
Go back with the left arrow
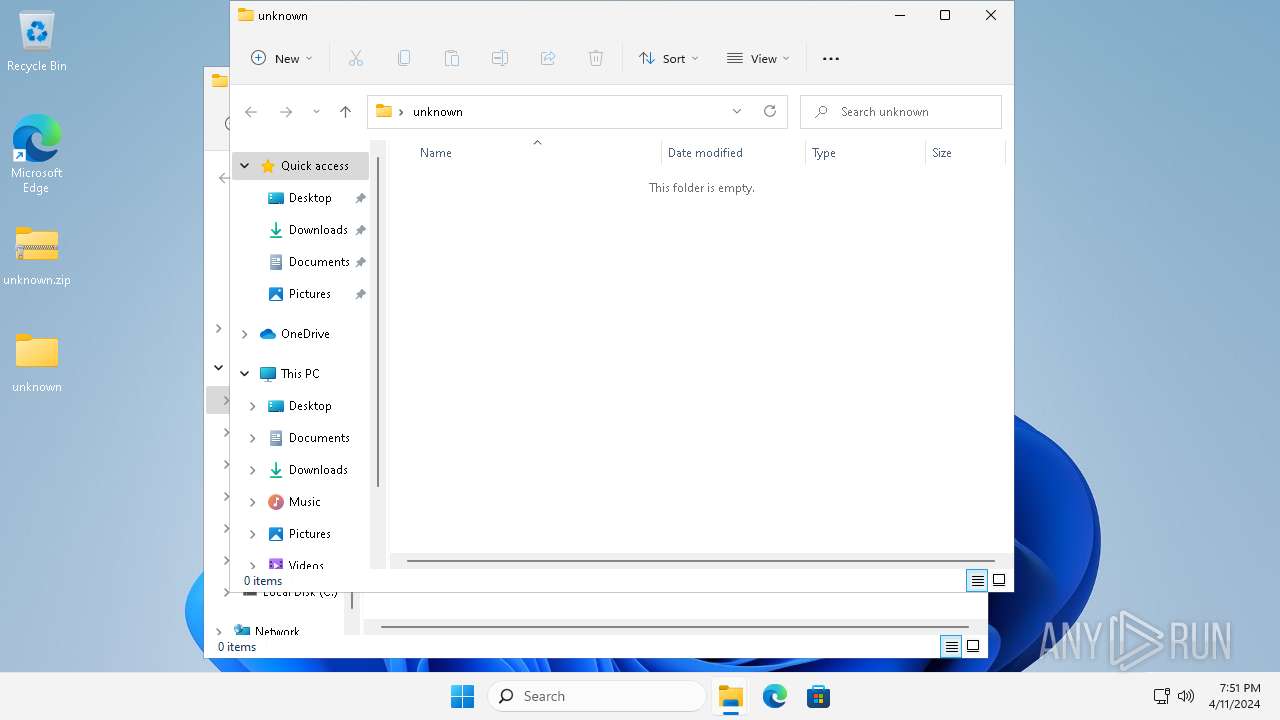click(x=251, y=112)
